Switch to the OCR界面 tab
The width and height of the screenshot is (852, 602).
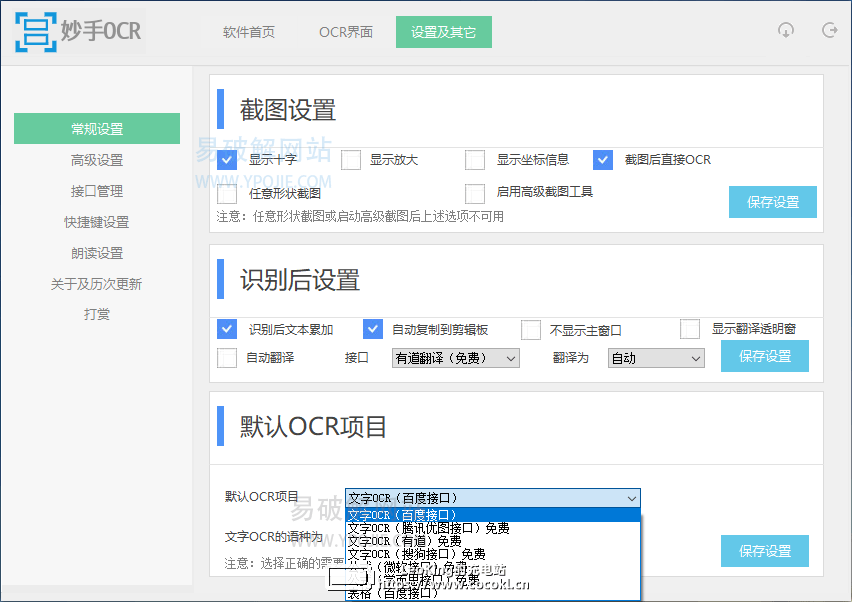pyautogui.click(x=346, y=32)
